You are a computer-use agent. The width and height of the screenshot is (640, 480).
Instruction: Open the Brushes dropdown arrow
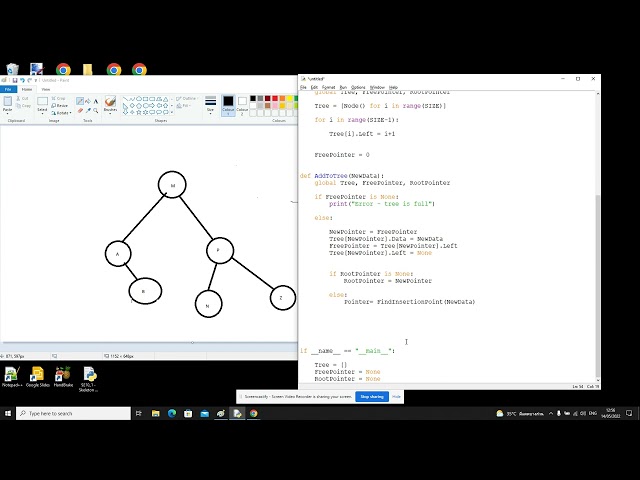[110, 112]
